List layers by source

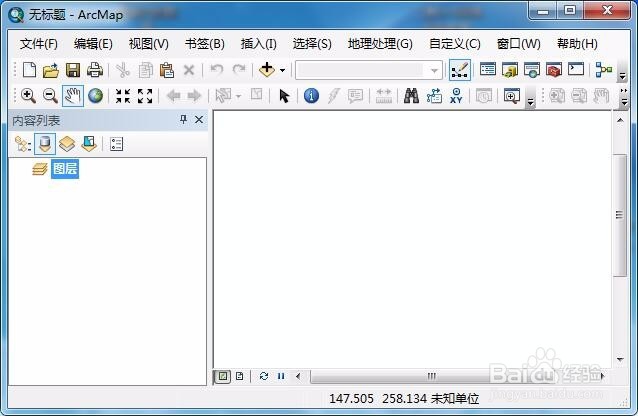click(45, 144)
